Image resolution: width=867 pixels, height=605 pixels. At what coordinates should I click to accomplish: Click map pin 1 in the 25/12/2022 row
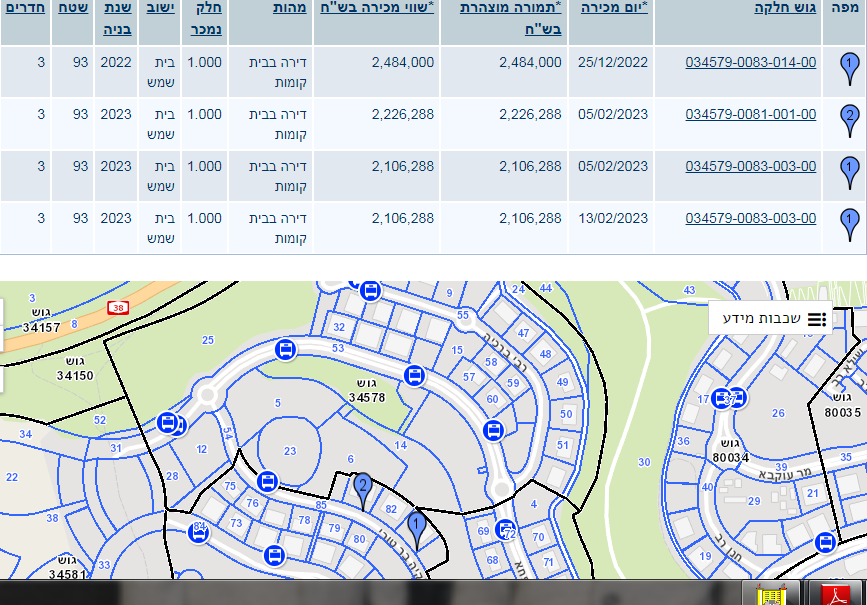tap(849, 69)
